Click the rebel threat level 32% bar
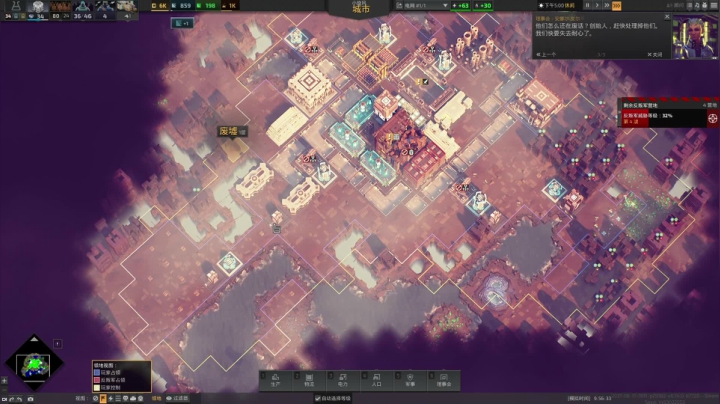This screenshot has width=720, height=404. [x=664, y=118]
